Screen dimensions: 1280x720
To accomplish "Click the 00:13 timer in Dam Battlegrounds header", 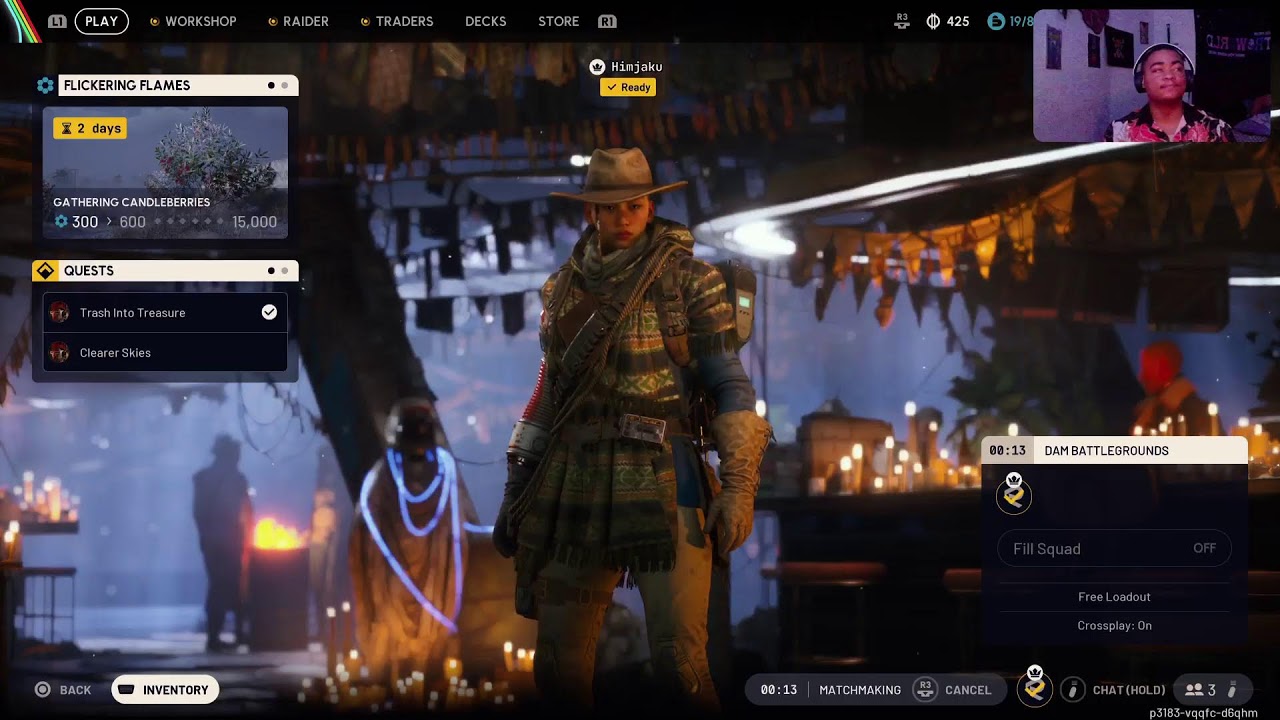I will click(x=1007, y=451).
